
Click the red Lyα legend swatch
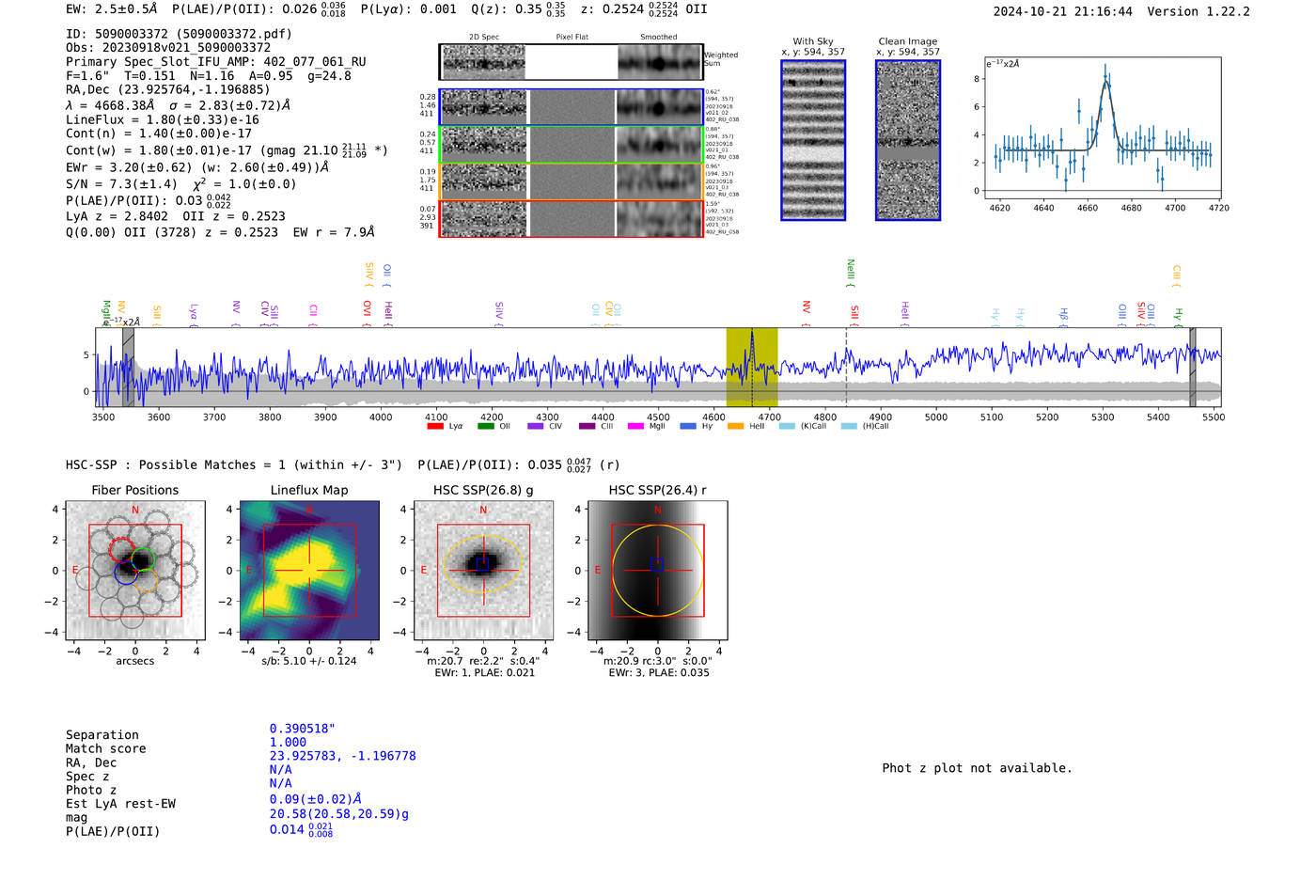(435, 426)
